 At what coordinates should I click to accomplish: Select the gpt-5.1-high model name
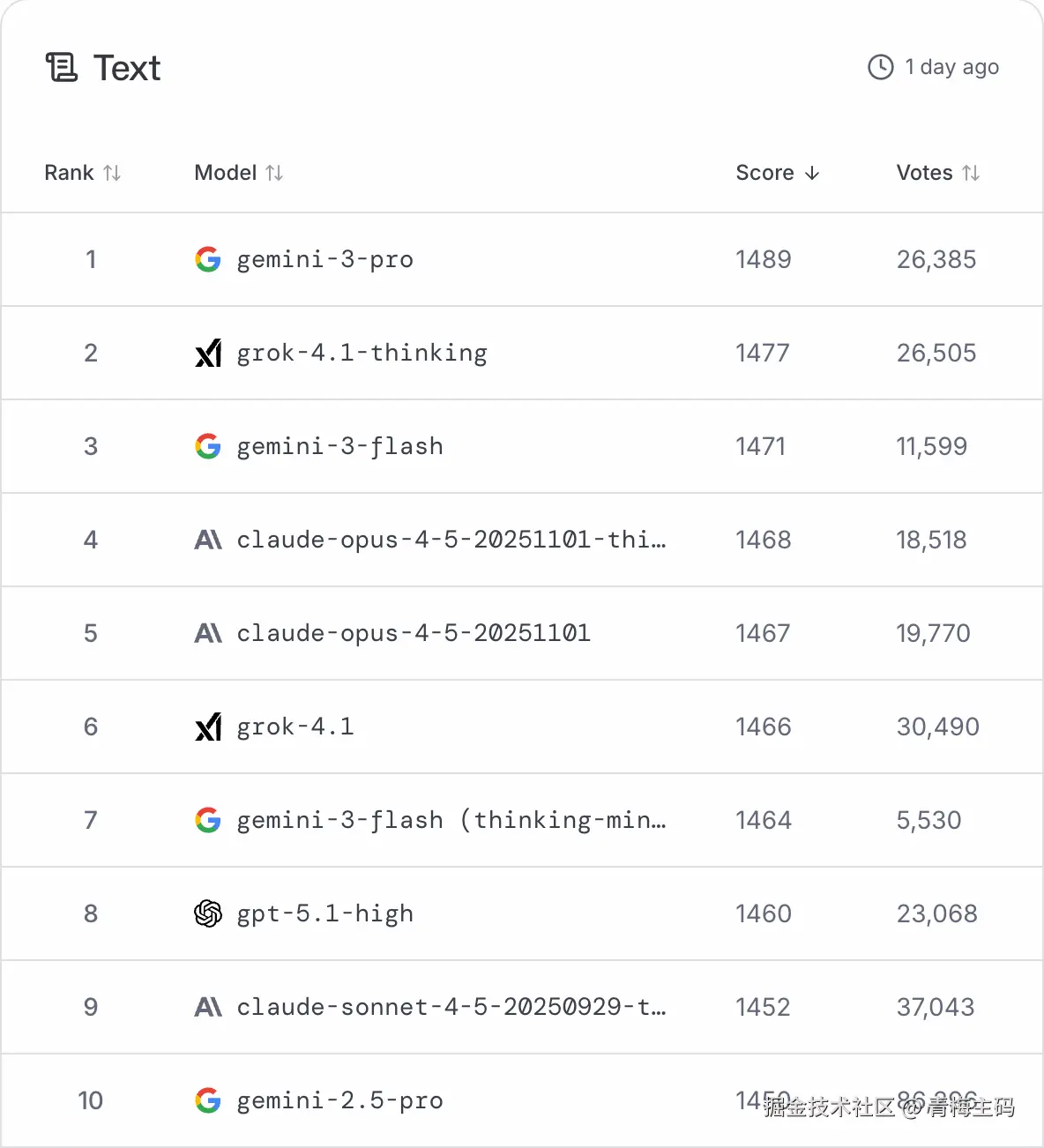click(324, 913)
